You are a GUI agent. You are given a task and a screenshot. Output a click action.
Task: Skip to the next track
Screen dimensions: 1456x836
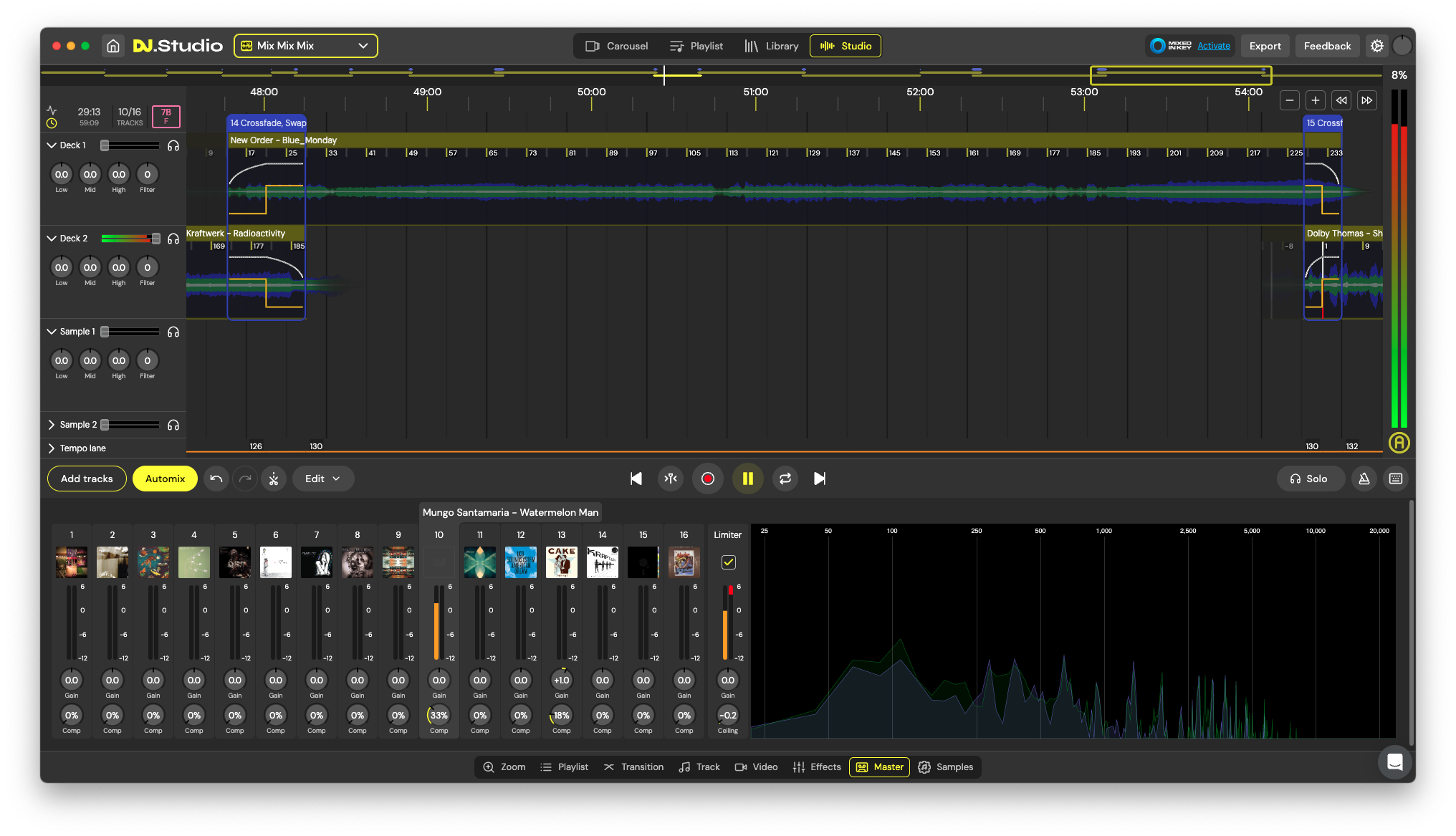point(820,479)
